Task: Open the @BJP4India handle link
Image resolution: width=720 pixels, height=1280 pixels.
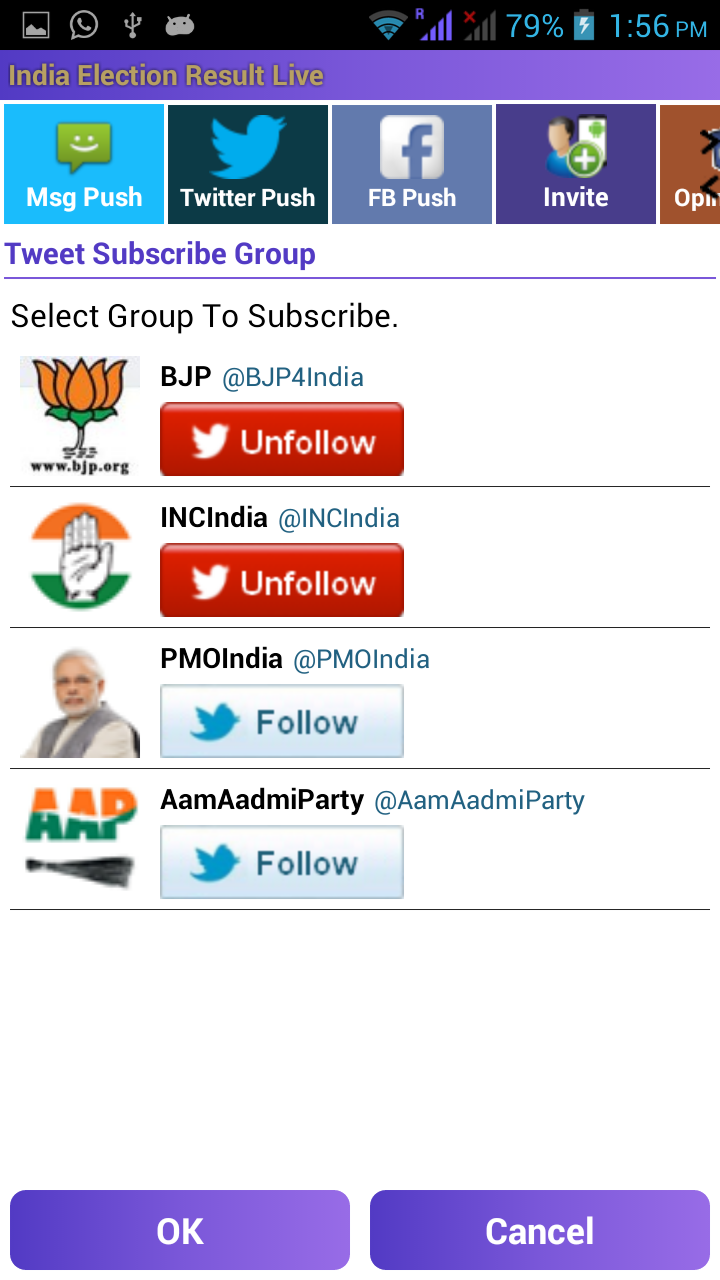Action: pyautogui.click(x=293, y=377)
